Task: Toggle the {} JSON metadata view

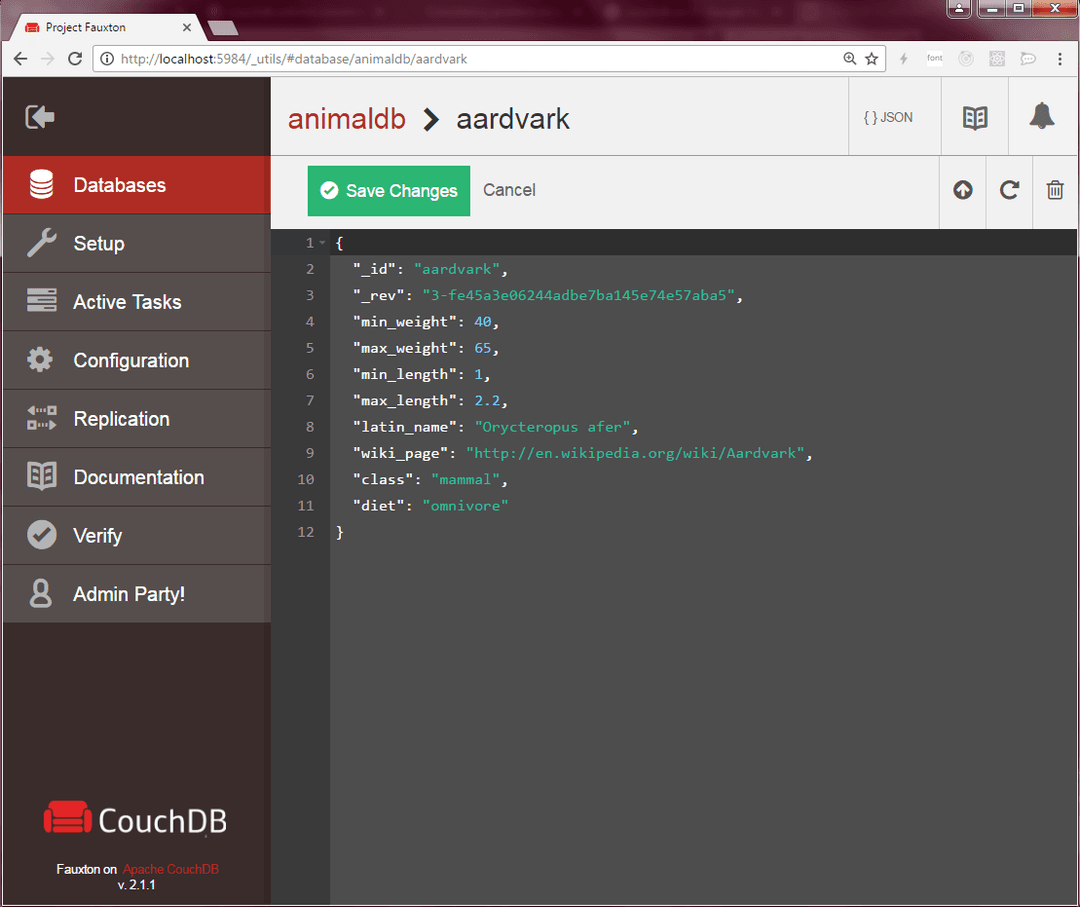Action: click(x=886, y=116)
